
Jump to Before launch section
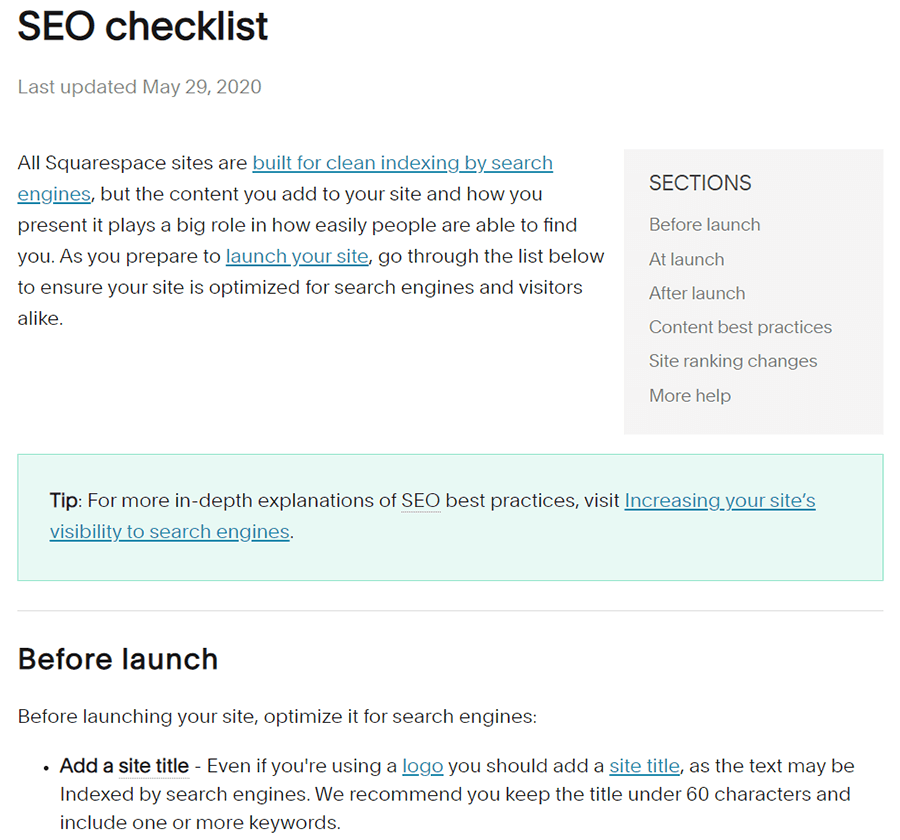[704, 224]
